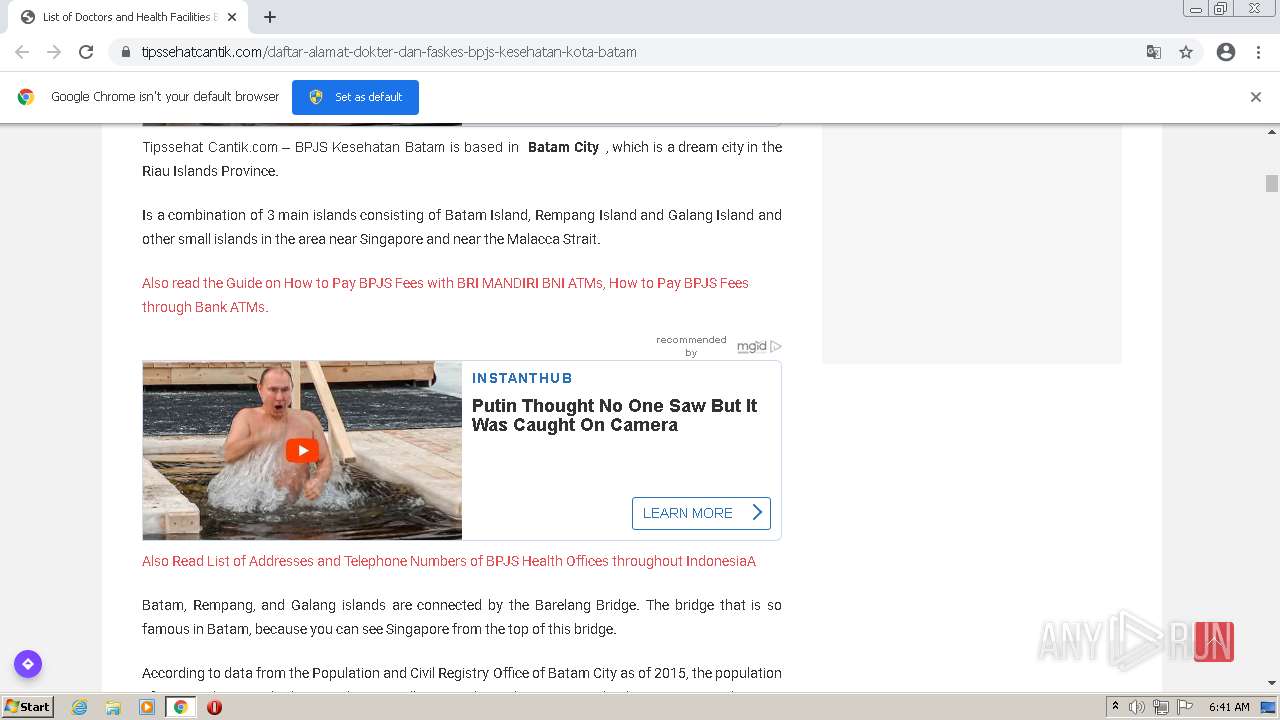Click the scrollbar down arrow

pos(1272,683)
